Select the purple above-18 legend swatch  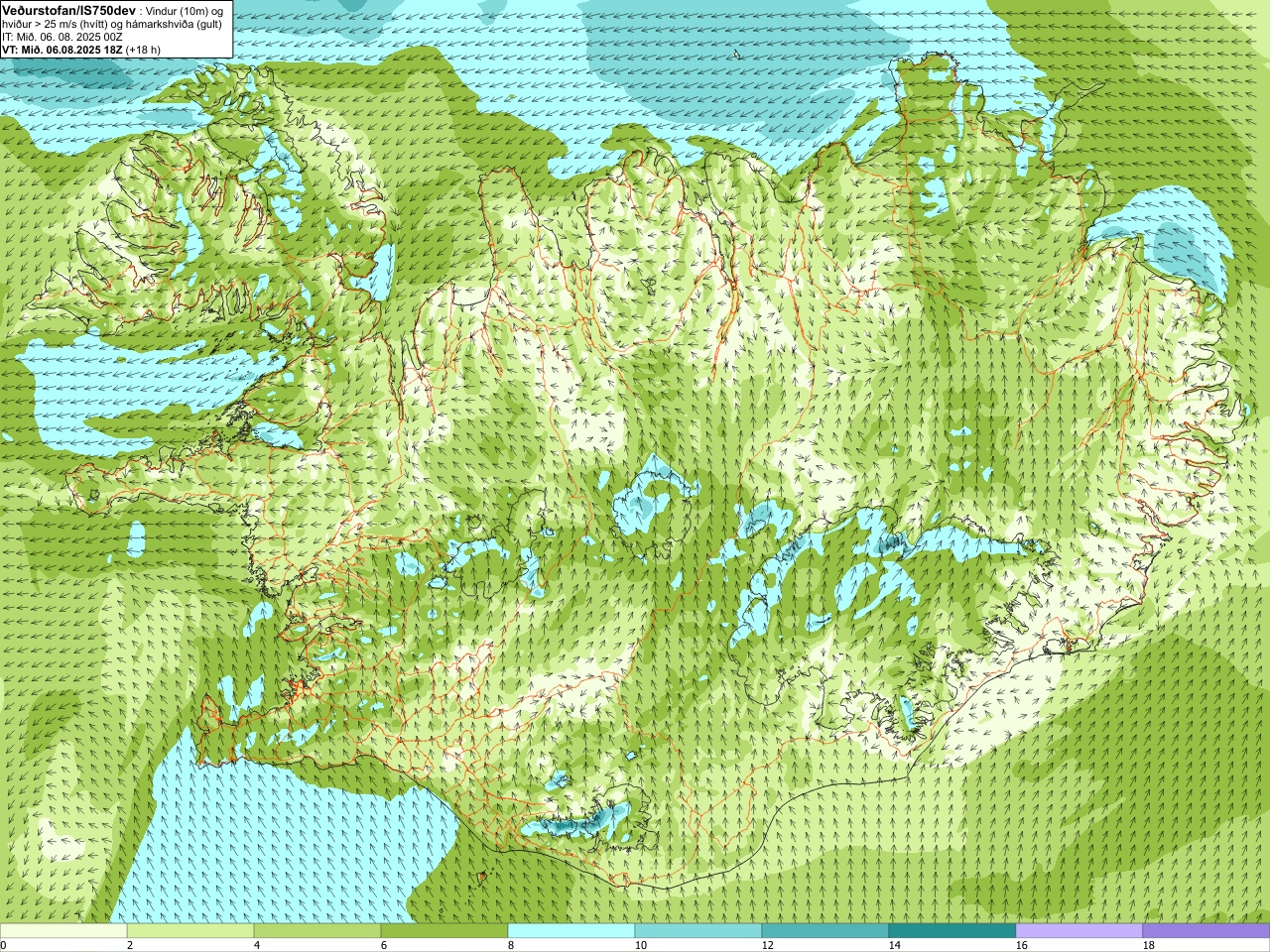[x=1206, y=931]
